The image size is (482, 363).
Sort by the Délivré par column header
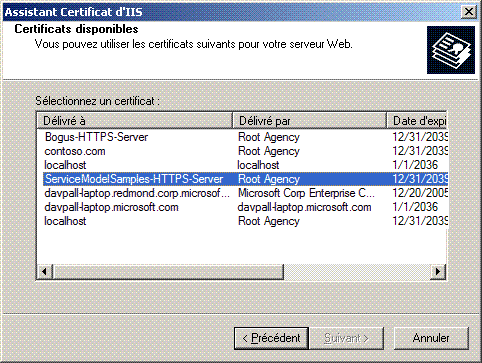click(309, 121)
